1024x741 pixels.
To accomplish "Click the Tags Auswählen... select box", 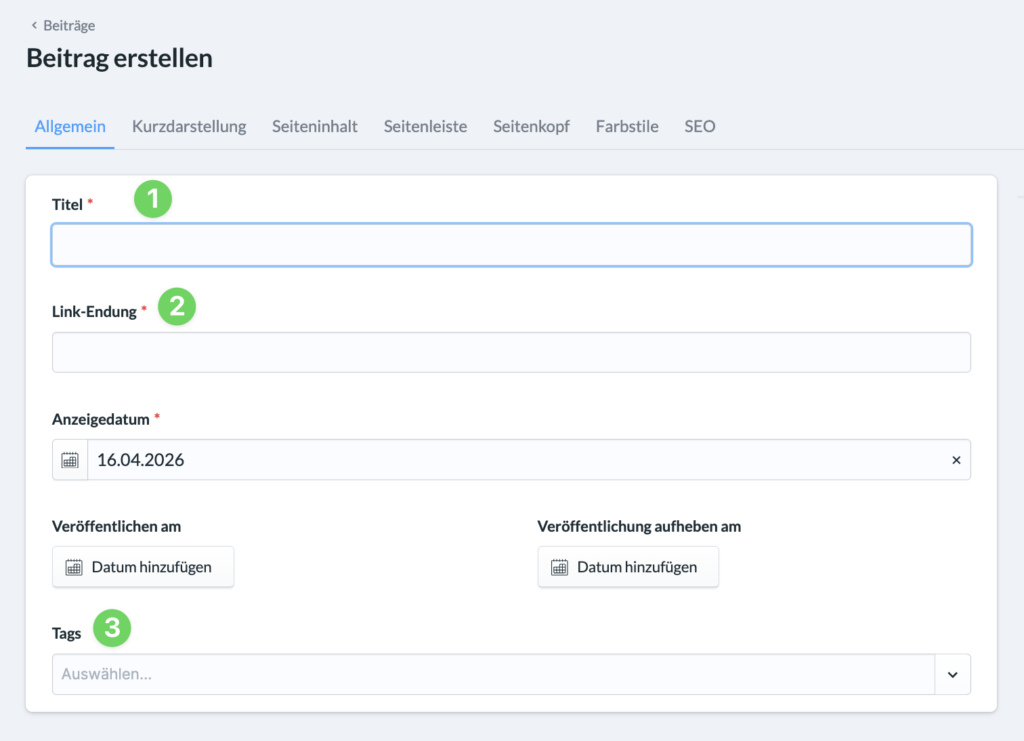I will [x=490, y=675].
